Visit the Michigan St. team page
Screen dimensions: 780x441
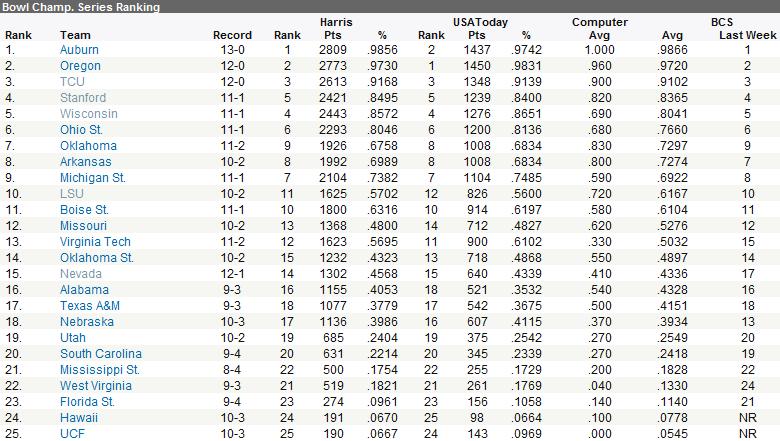(x=92, y=177)
